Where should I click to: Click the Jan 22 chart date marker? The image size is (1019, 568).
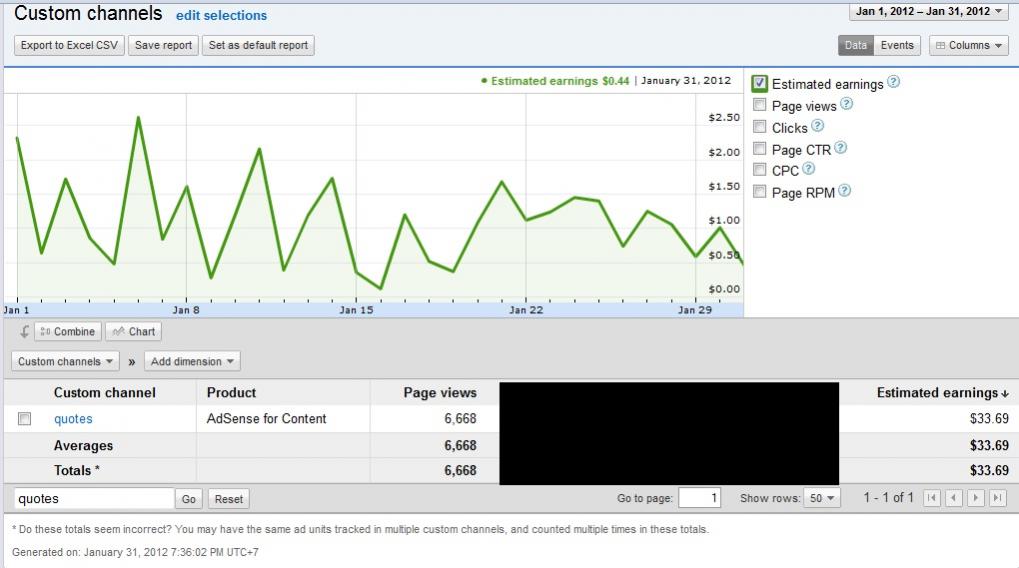[526, 310]
